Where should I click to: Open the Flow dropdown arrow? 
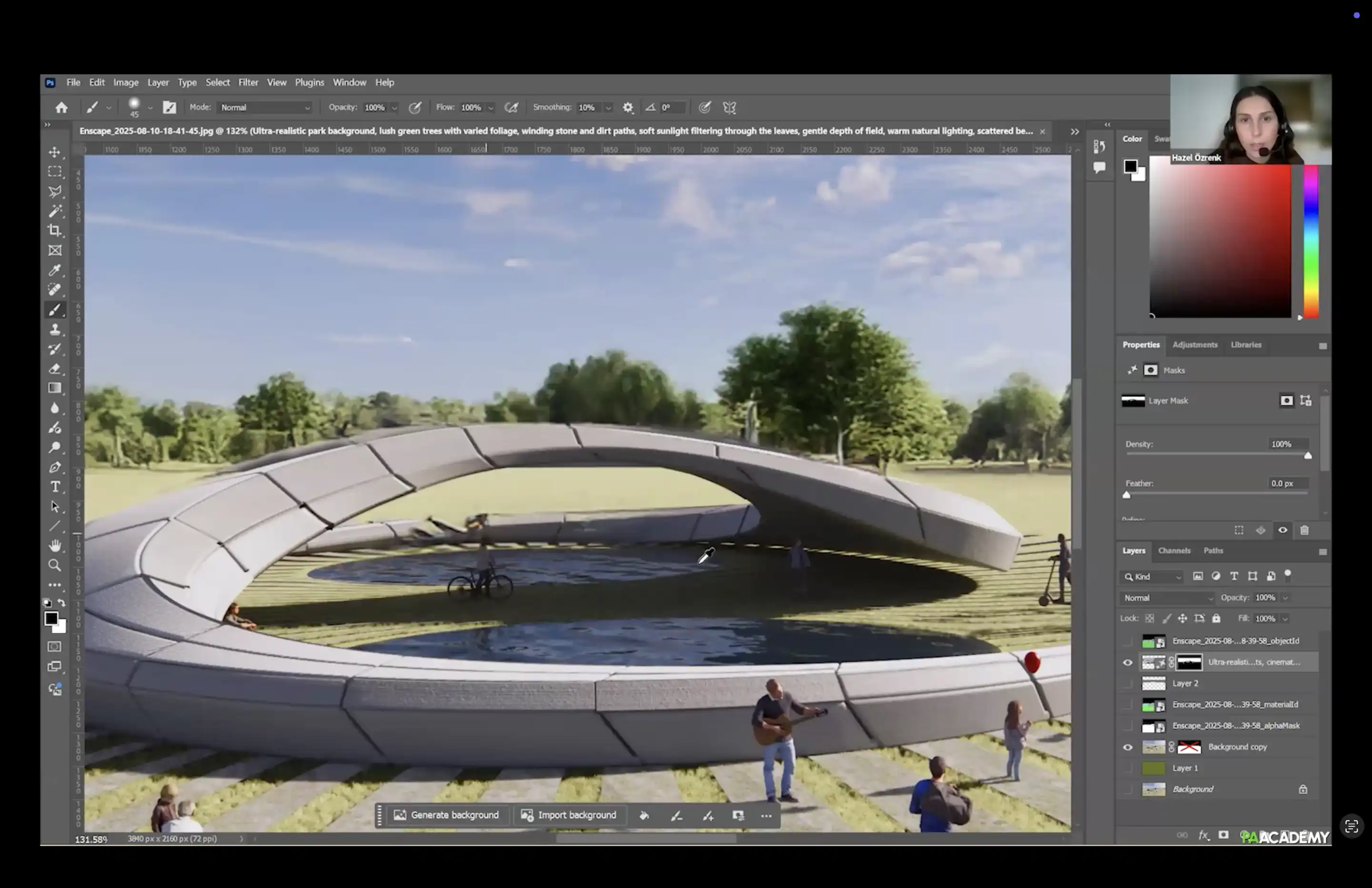[491, 108]
